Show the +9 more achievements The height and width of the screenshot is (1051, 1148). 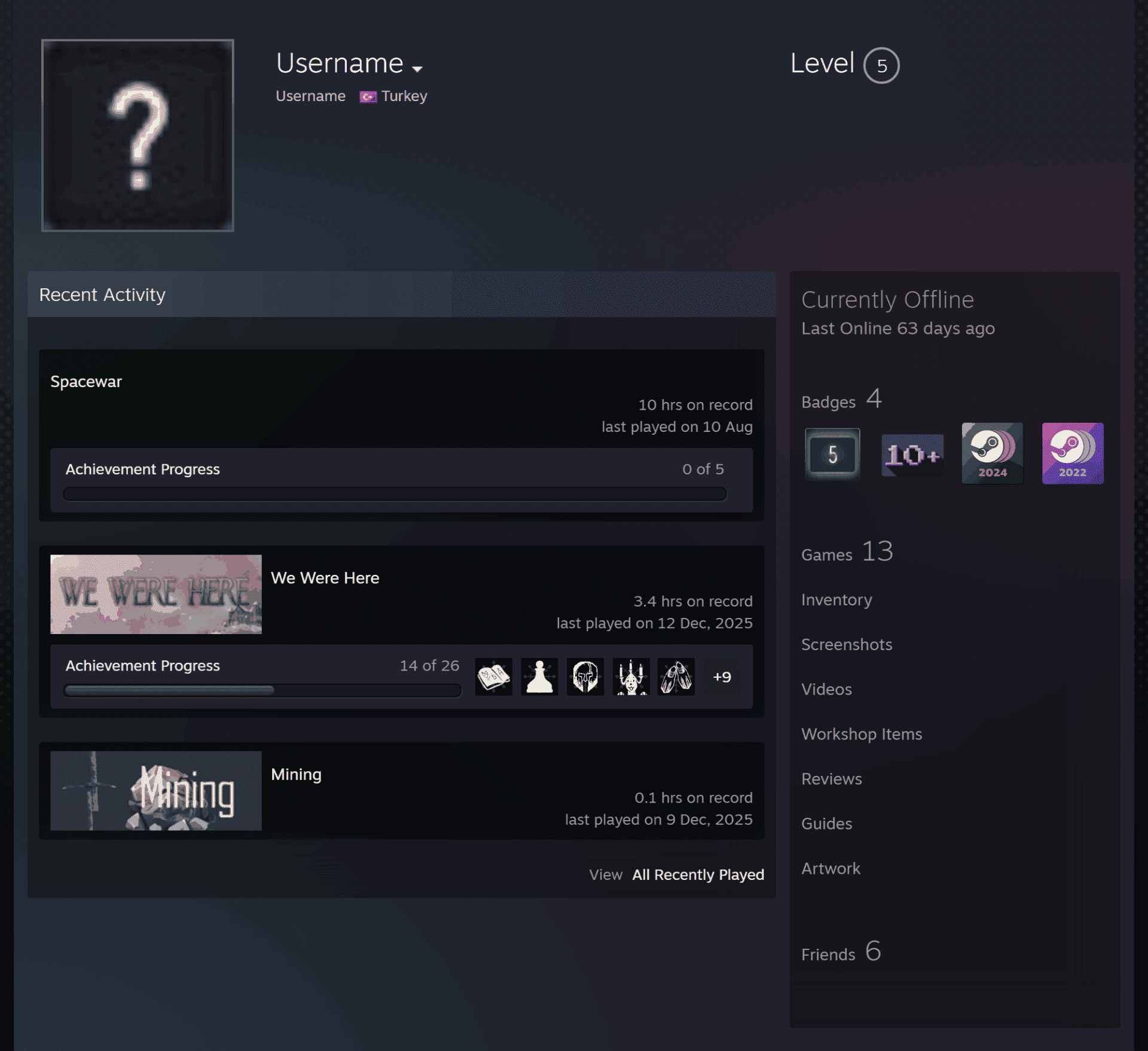pyautogui.click(x=722, y=677)
